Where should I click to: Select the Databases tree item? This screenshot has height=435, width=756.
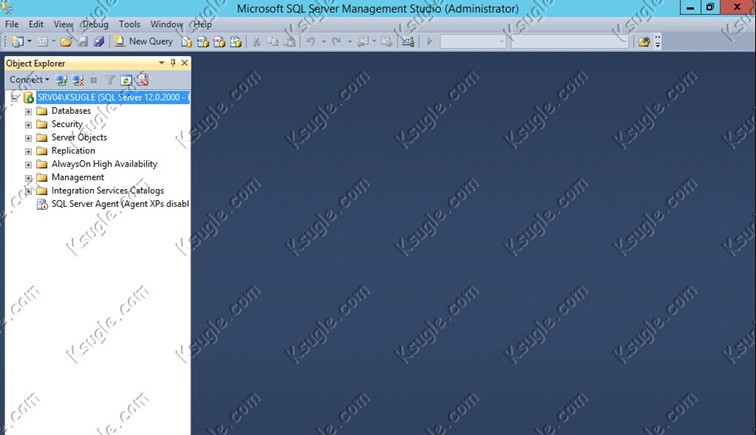[71, 111]
